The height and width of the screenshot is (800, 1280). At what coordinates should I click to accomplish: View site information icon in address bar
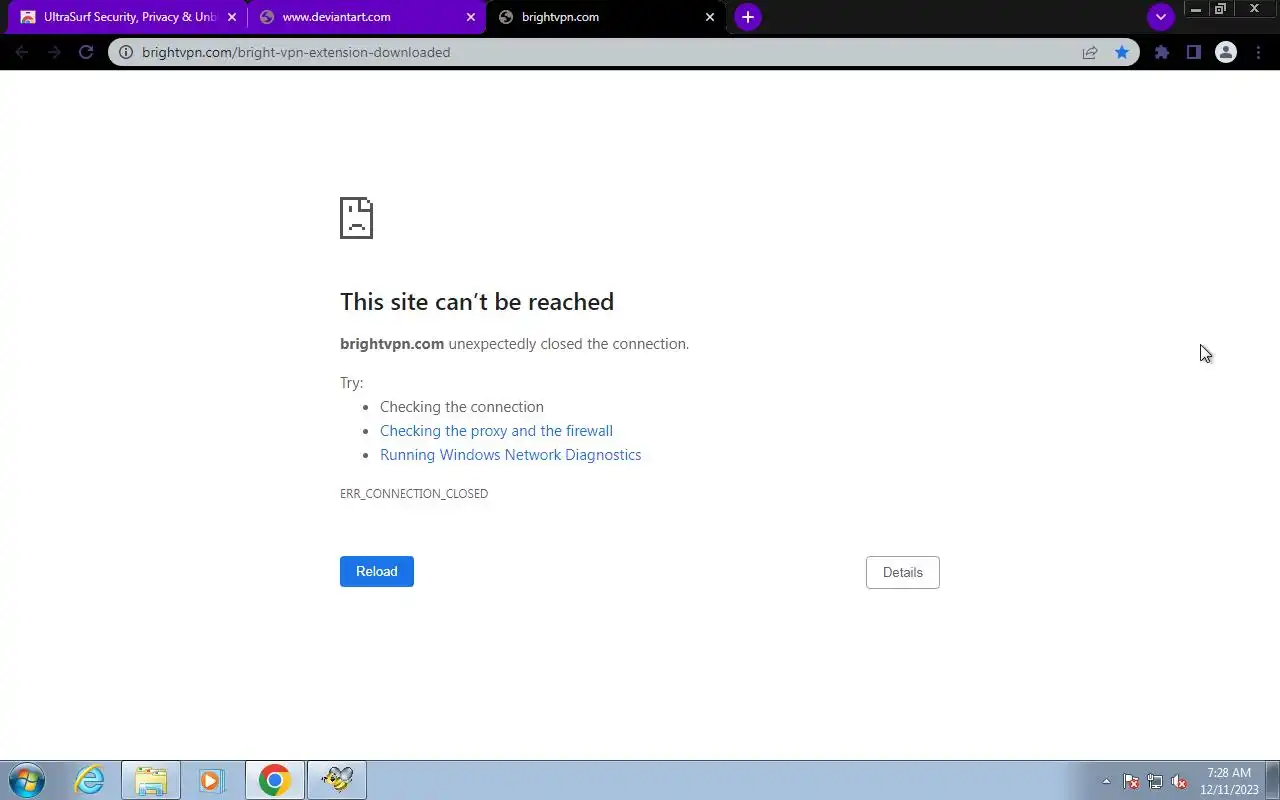point(126,52)
